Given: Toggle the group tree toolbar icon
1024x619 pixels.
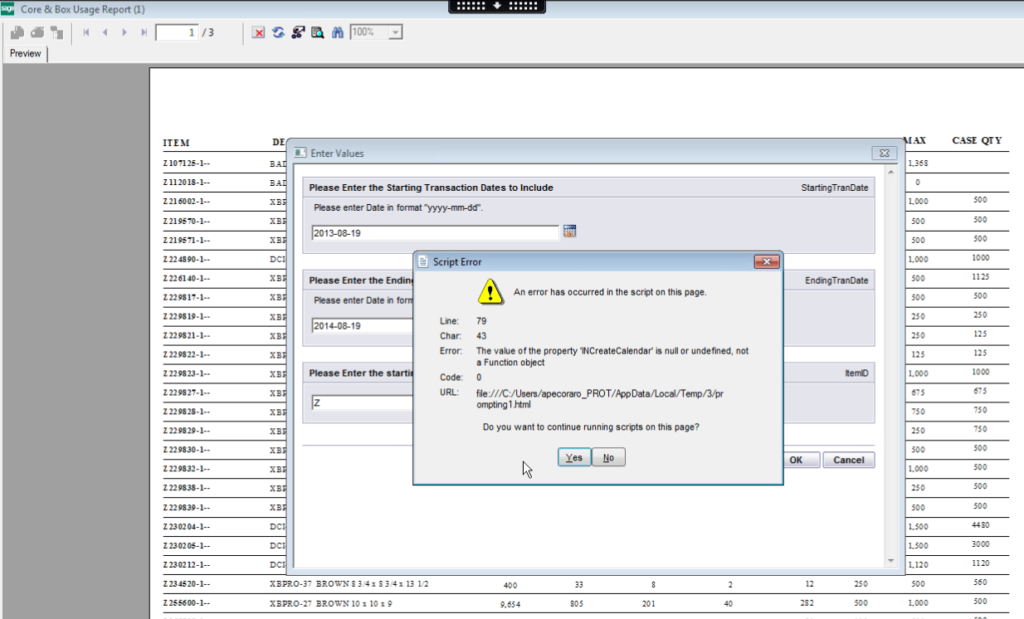Looking at the screenshot, I should tap(57, 32).
